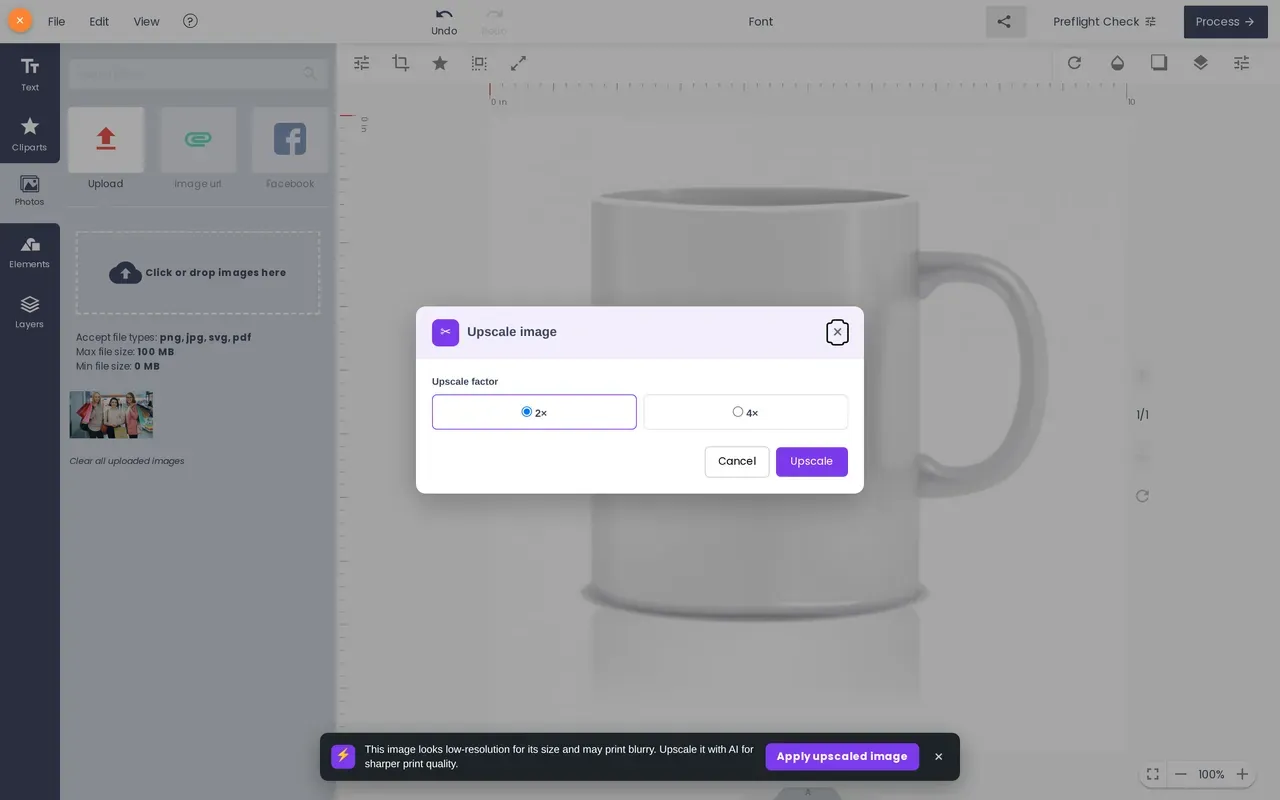
Task: Select the uploaded photo thumbnail
Action: coord(111,414)
